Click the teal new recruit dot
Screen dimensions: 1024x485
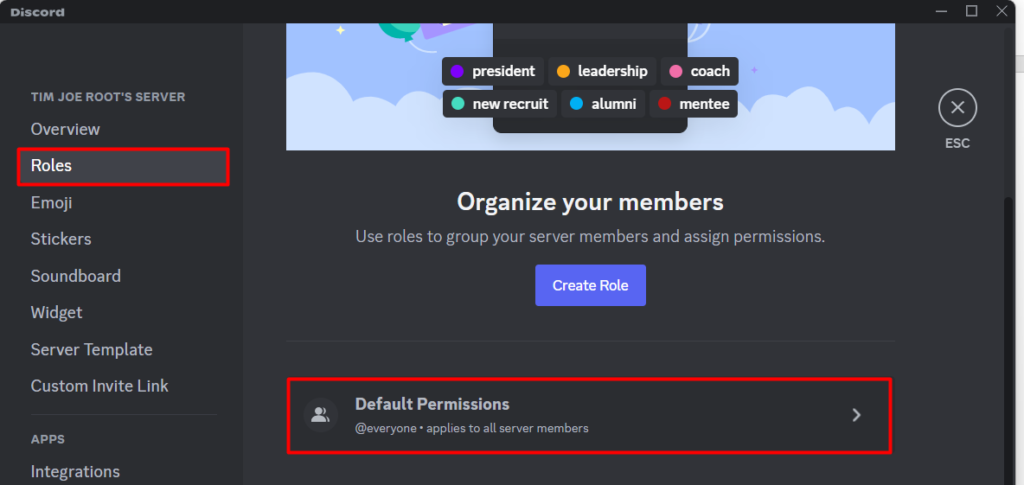point(458,104)
